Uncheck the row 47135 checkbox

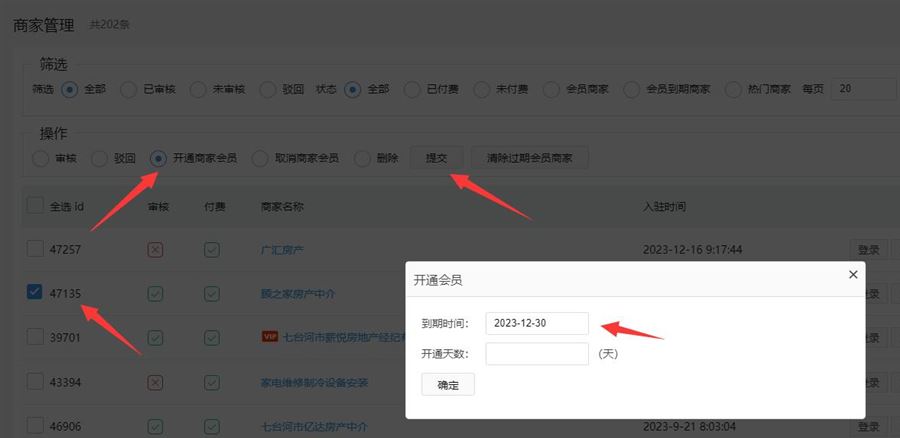click(35, 292)
